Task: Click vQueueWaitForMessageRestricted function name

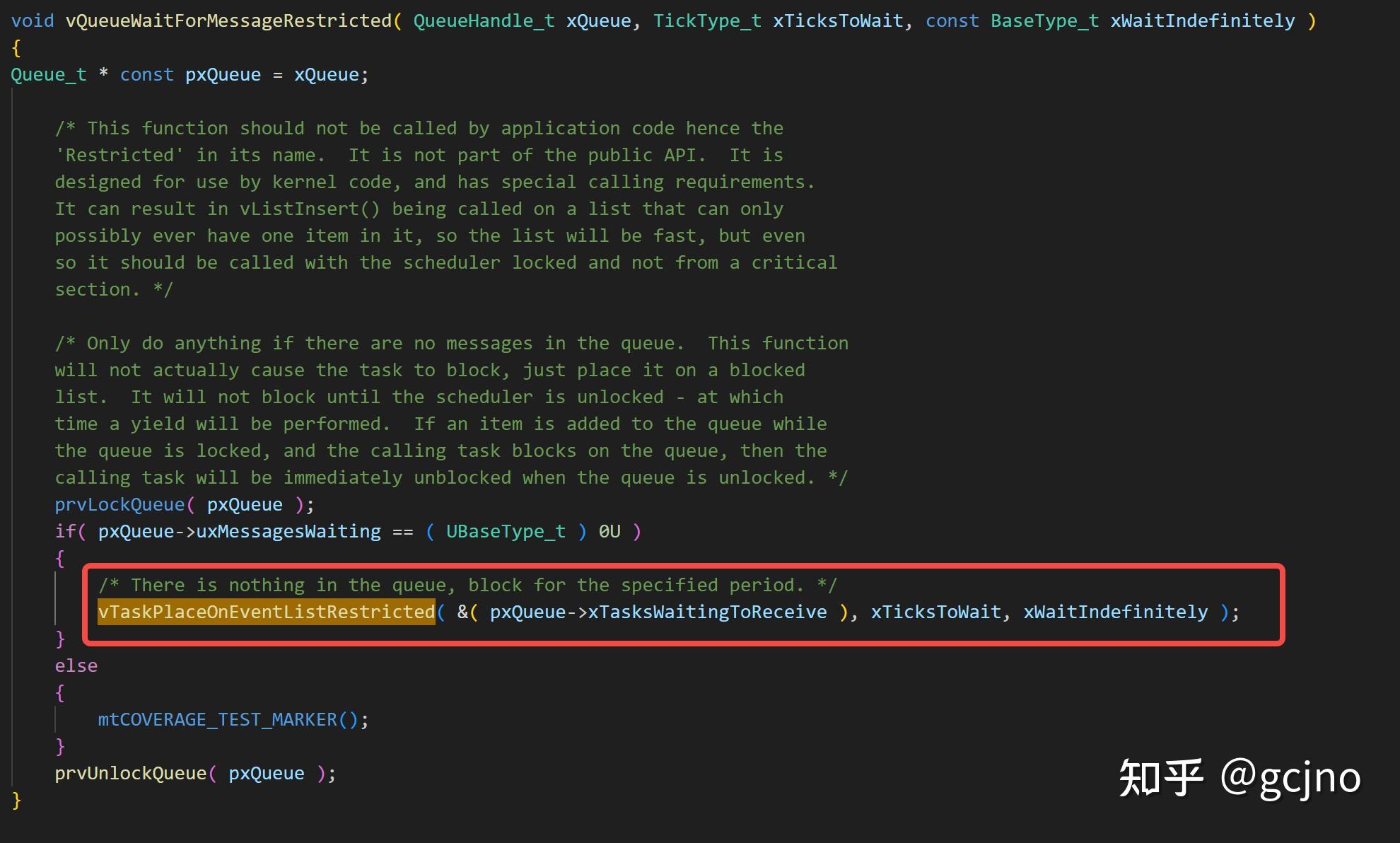Action: click(x=228, y=21)
